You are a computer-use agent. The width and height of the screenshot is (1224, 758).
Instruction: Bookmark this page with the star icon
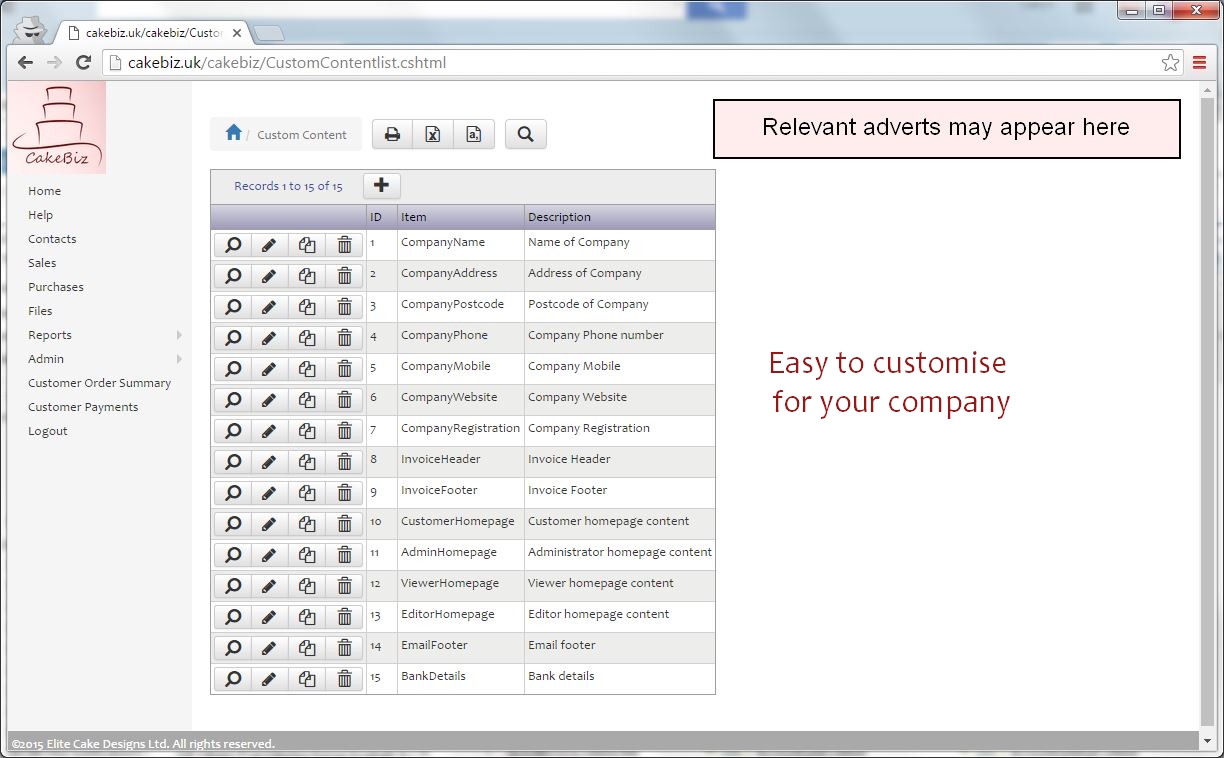click(x=1170, y=62)
